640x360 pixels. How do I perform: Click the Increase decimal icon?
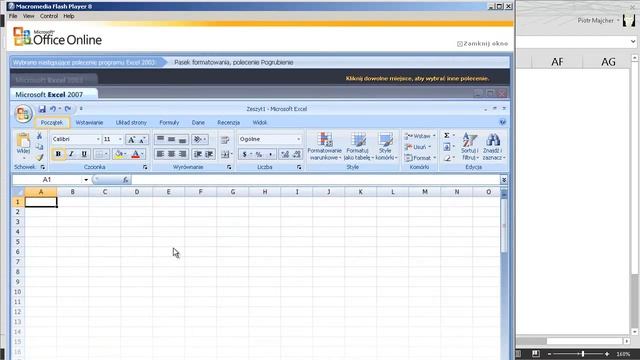coord(285,154)
